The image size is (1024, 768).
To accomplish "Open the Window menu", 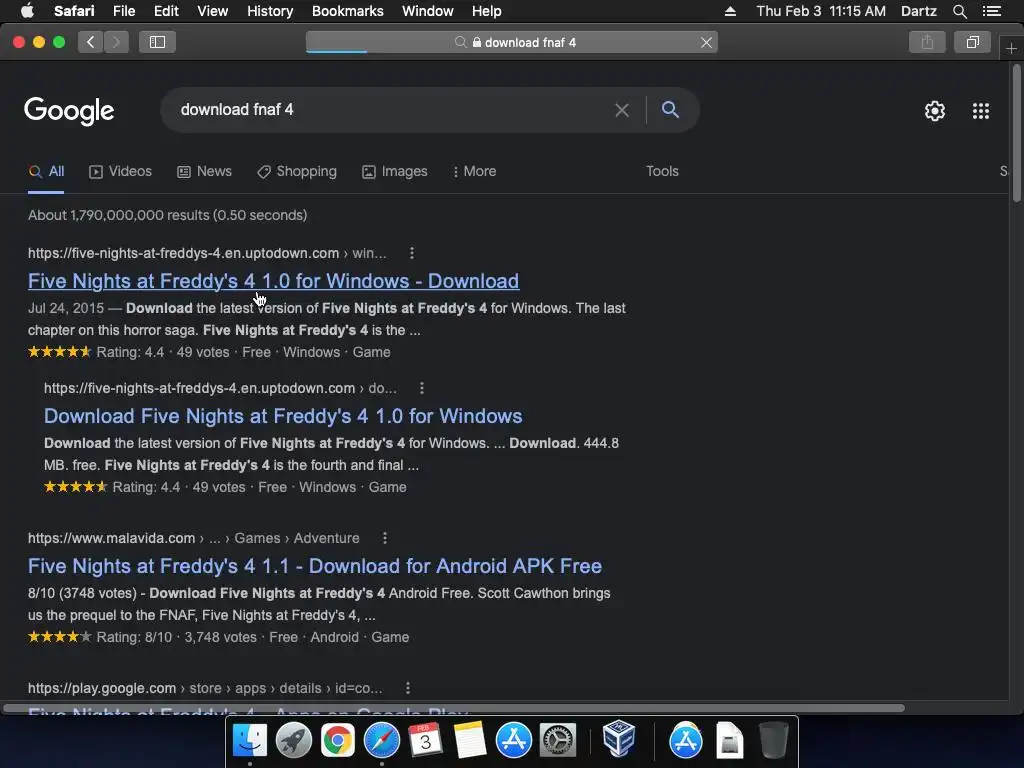I will pyautogui.click(x=428, y=11).
